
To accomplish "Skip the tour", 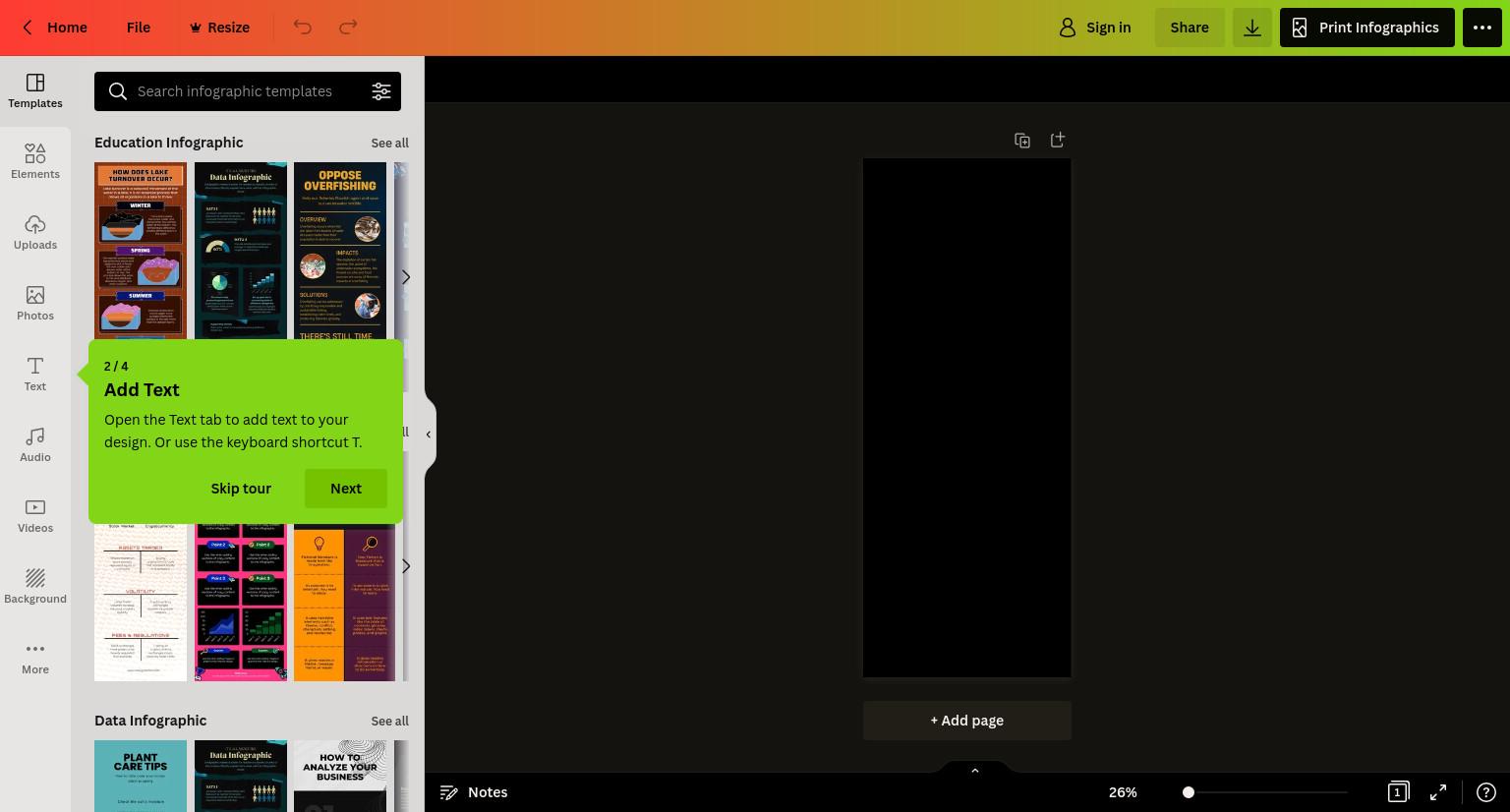I will pos(241,489).
